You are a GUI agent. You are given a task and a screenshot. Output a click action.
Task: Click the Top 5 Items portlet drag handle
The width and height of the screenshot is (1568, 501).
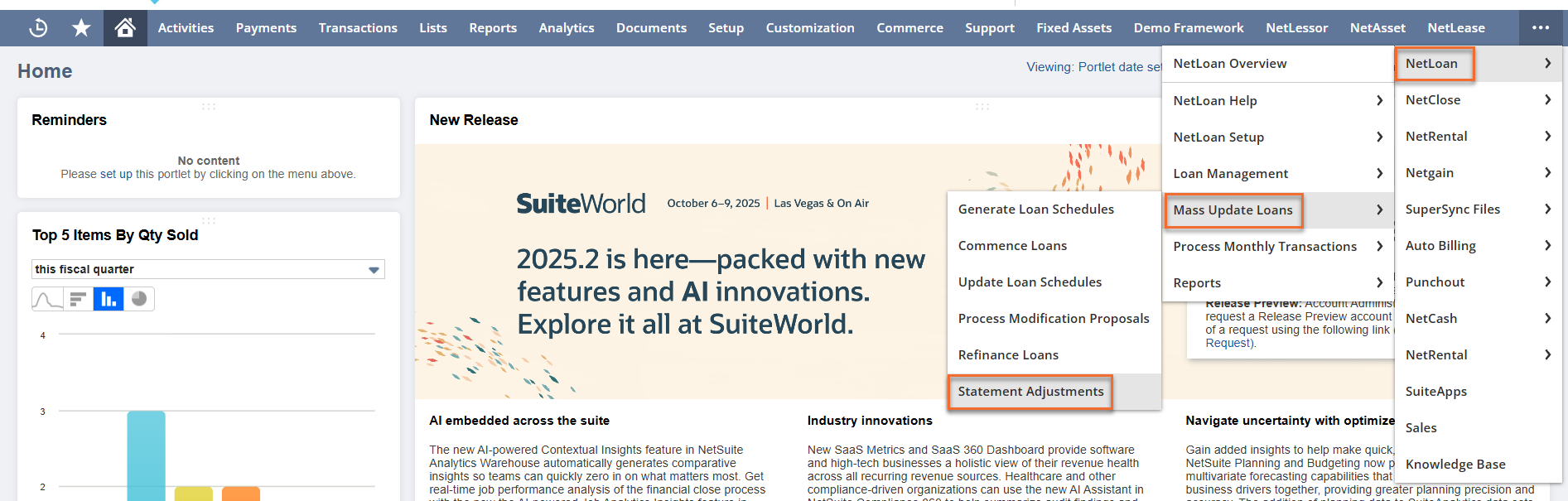(x=209, y=220)
